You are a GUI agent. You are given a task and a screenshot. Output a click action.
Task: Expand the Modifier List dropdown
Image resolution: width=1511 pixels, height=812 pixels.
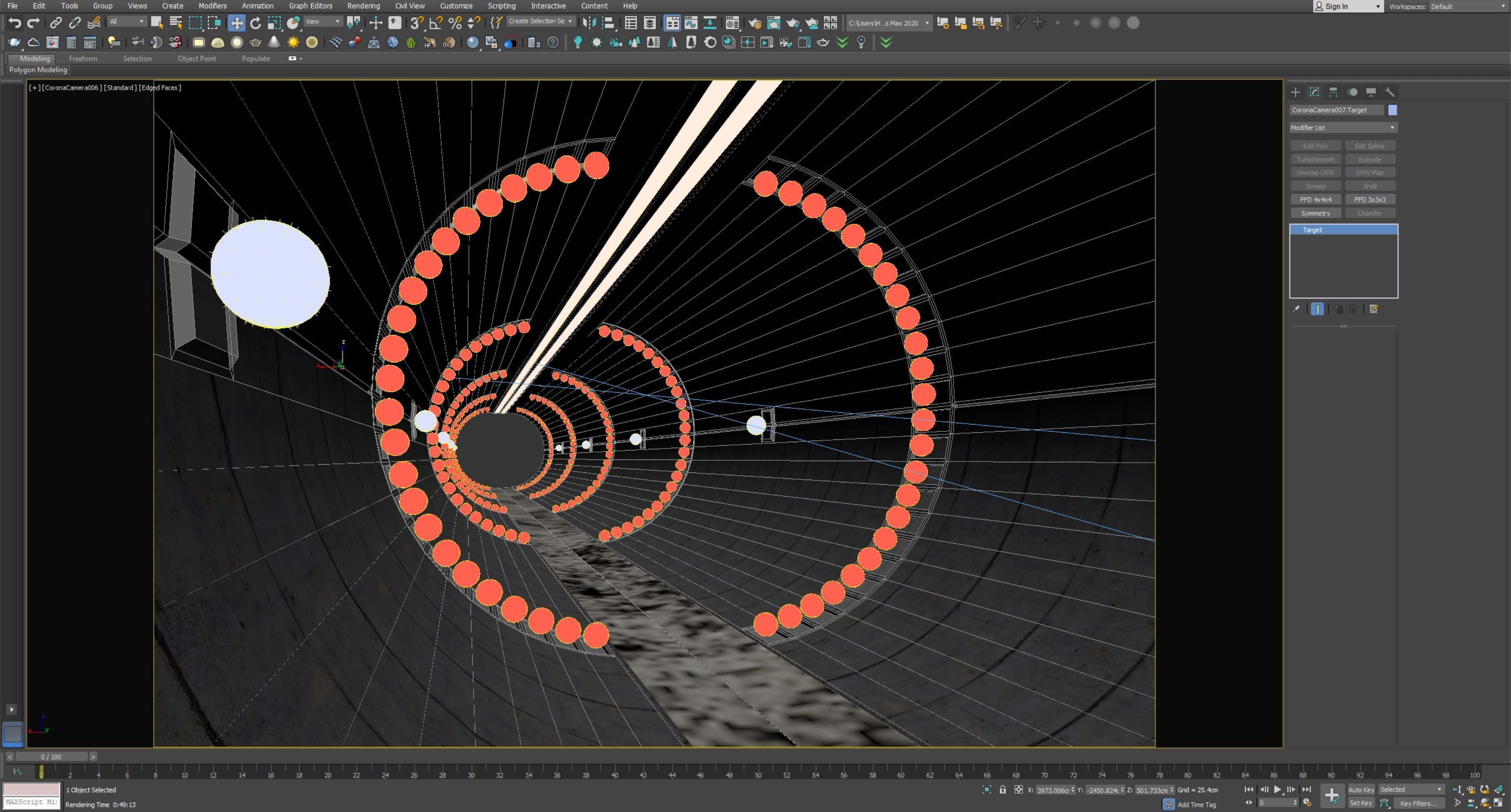(1343, 127)
